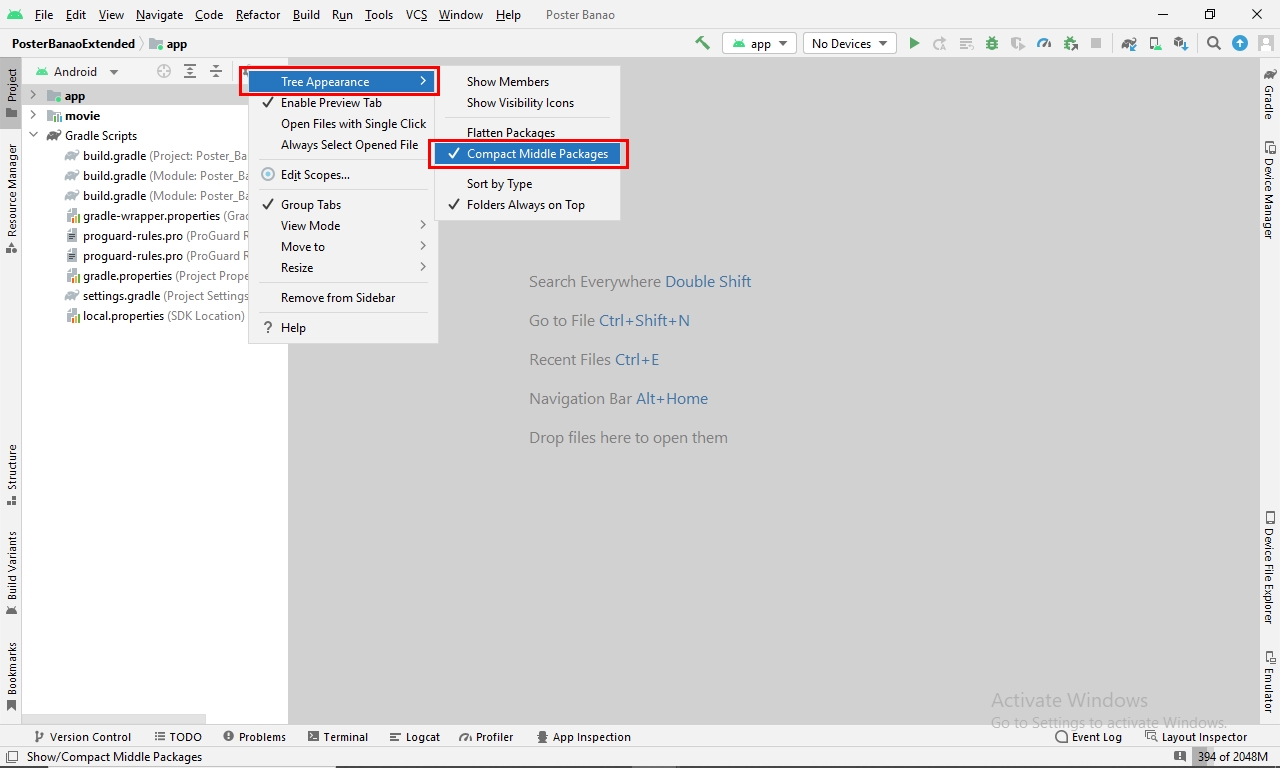This screenshot has height=768, width=1280.
Task: Open the SDK Manager icon
Action: coord(1181,43)
